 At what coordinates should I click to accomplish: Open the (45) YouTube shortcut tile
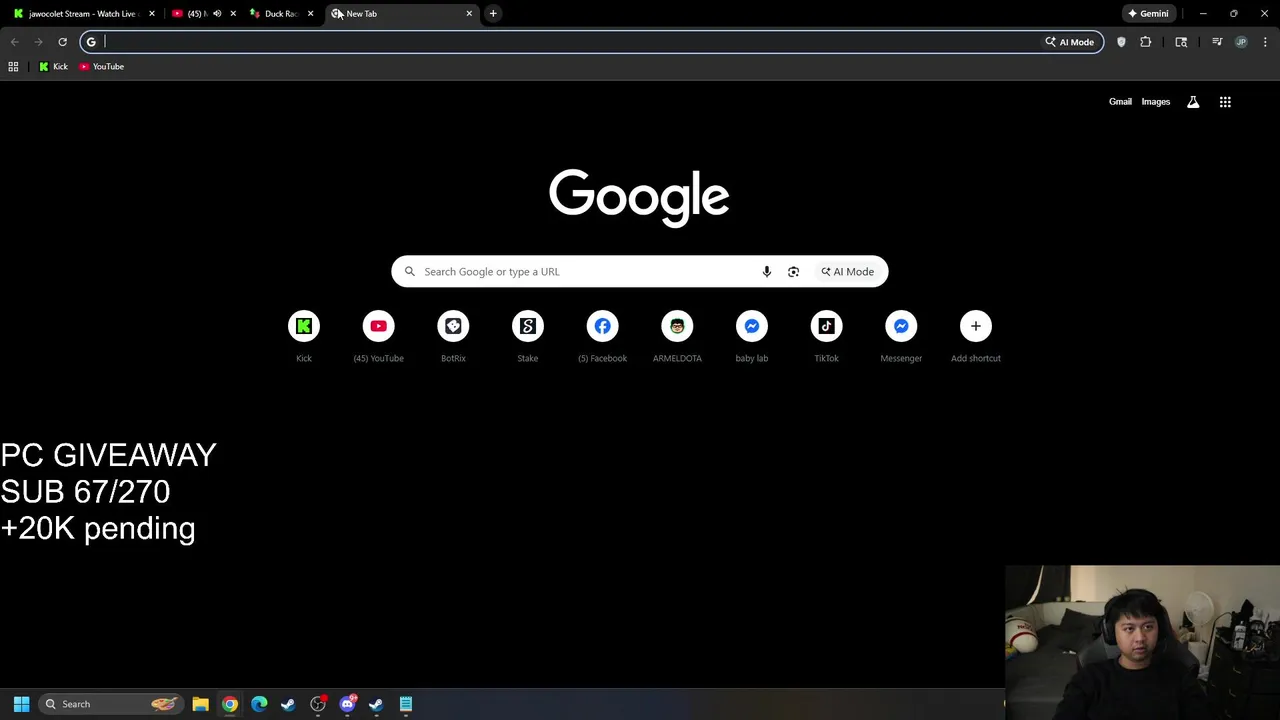click(x=378, y=337)
